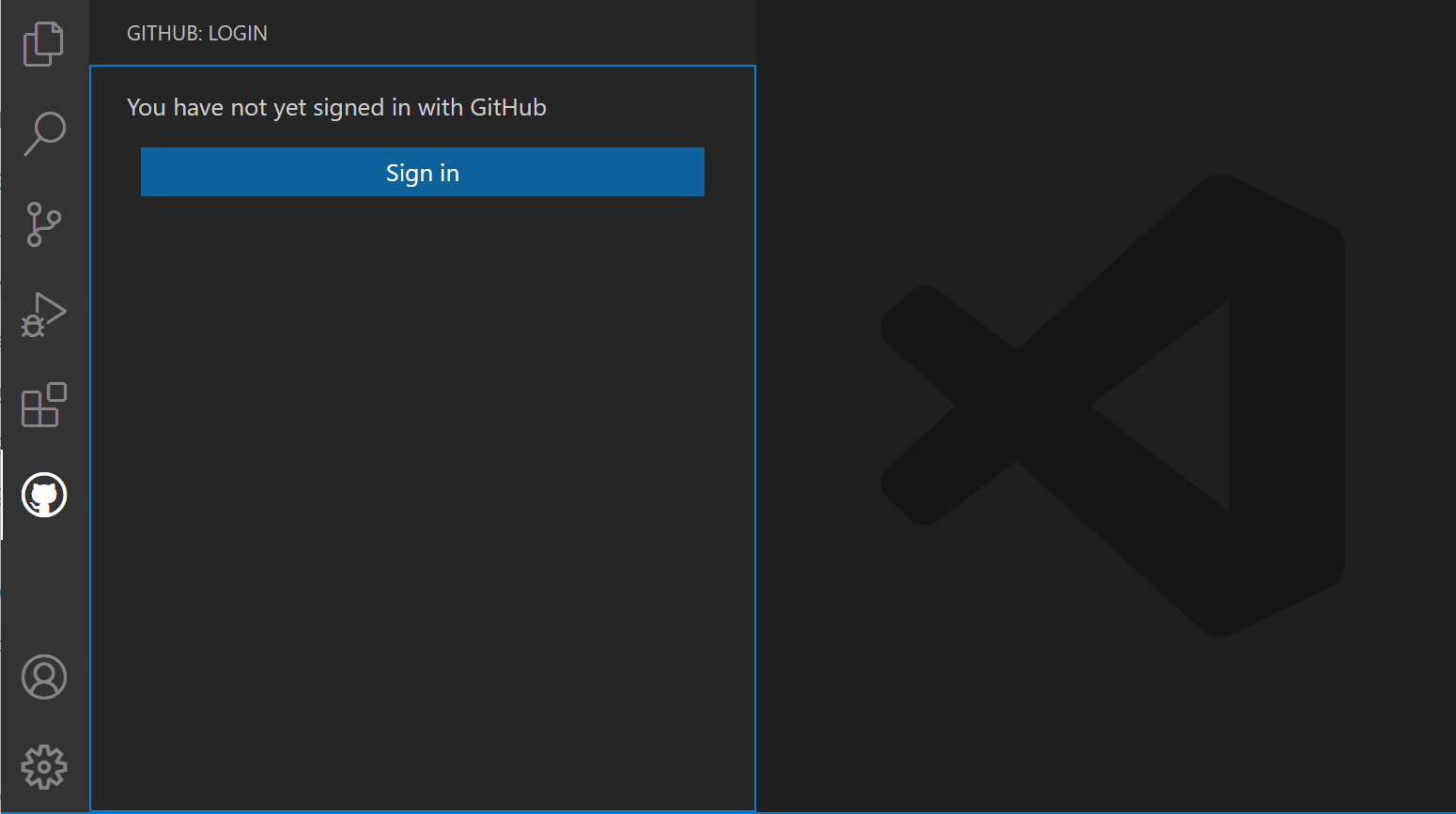Viewport: 1456px width, 814px height.
Task: Click the border between side bar and editor
Action: pyautogui.click(x=755, y=422)
